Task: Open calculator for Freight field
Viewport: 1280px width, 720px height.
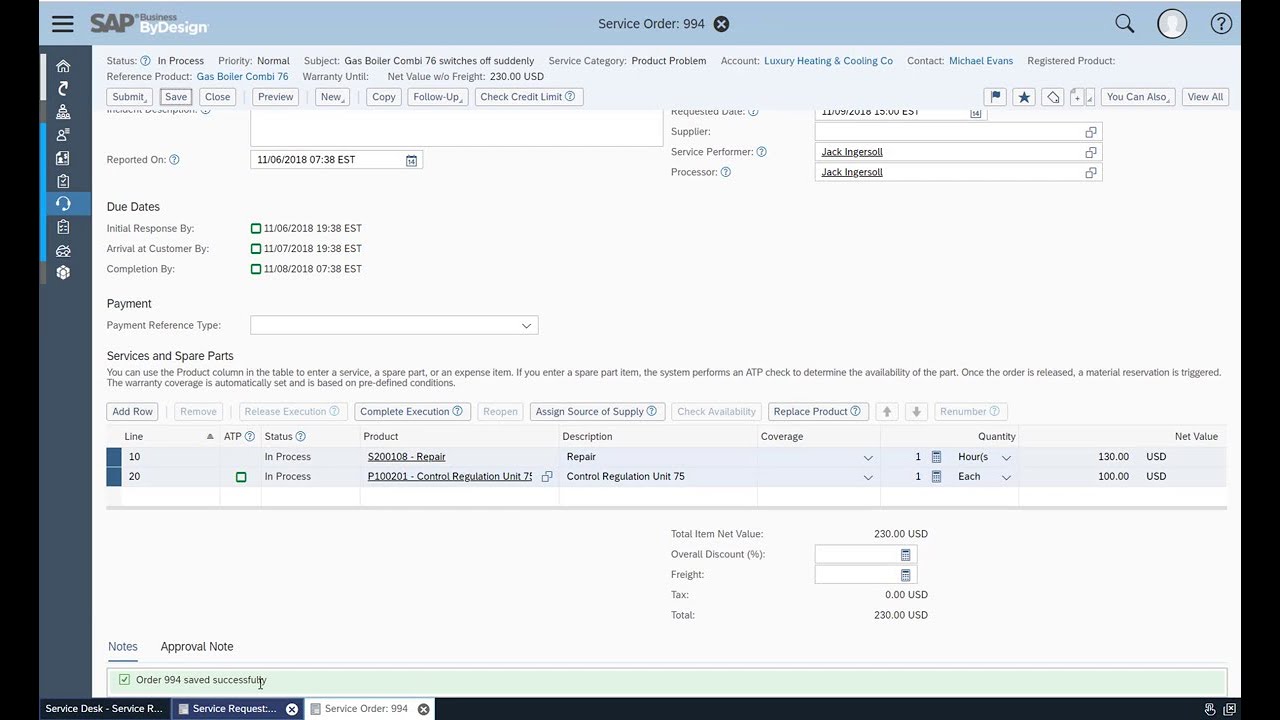Action: (x=906, y=575)
